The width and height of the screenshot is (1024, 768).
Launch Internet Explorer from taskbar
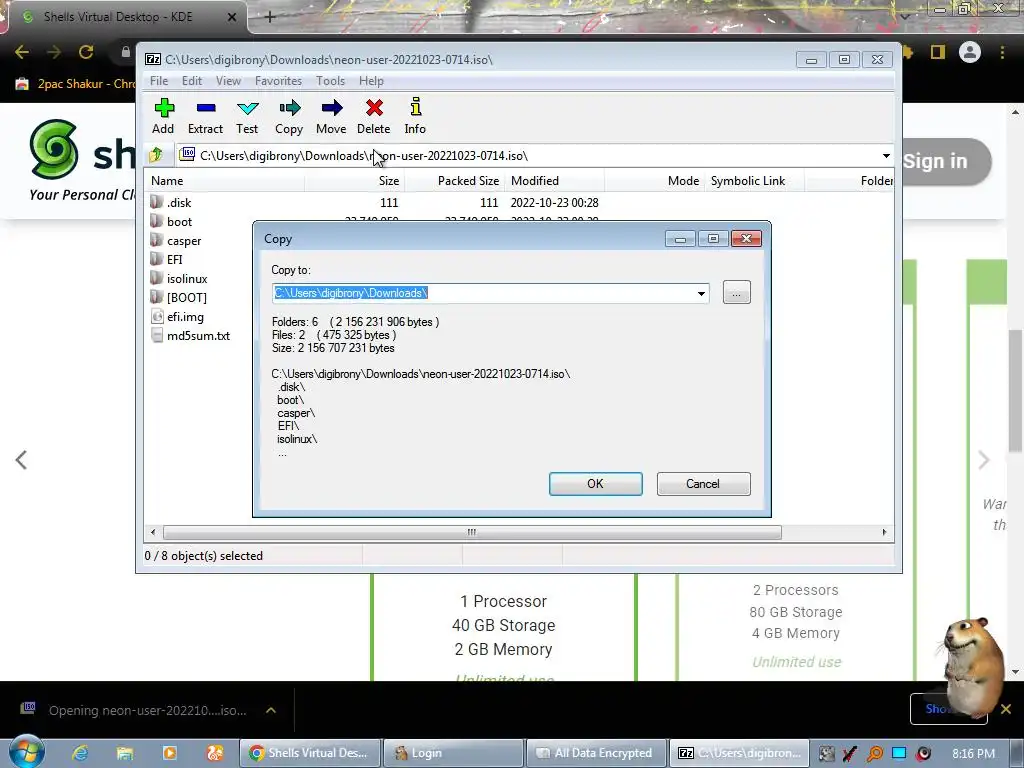click(x=80, y=753)
